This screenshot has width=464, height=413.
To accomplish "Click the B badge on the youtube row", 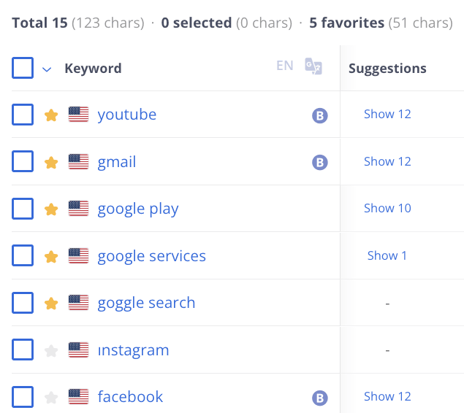I will tap(320, 116).
